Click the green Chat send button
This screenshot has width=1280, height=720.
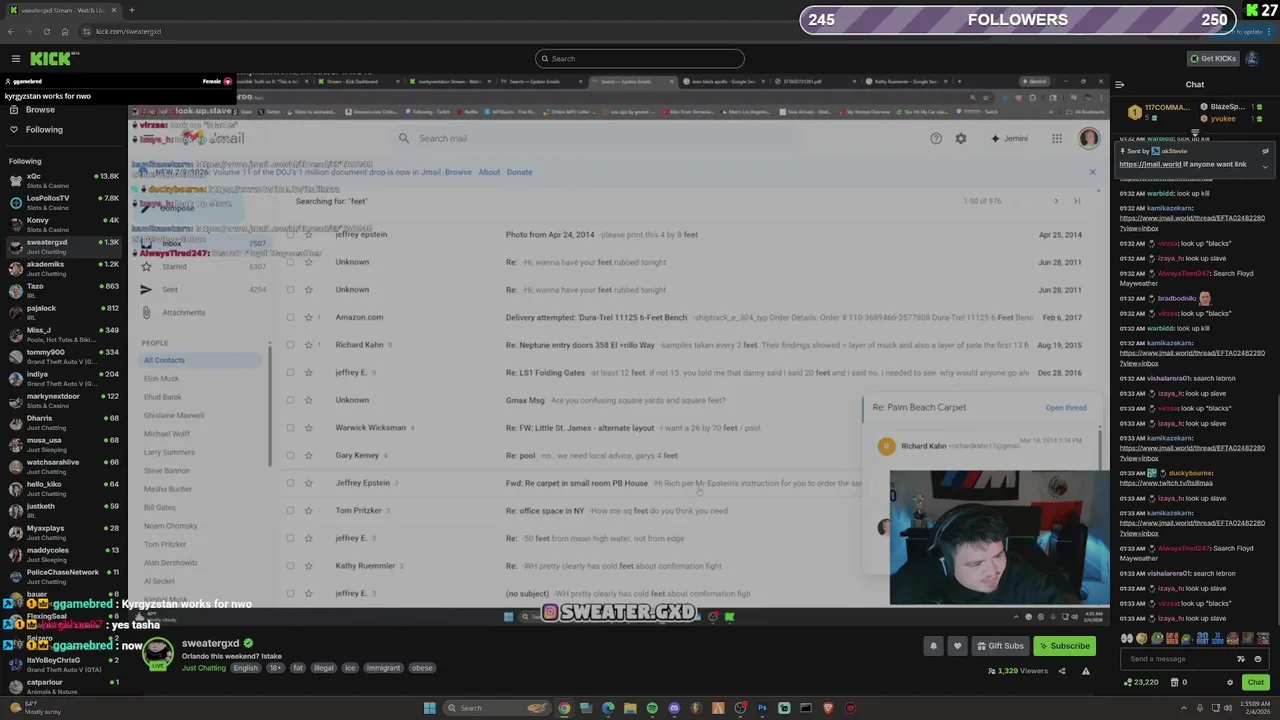click(x=1255, y=682)
